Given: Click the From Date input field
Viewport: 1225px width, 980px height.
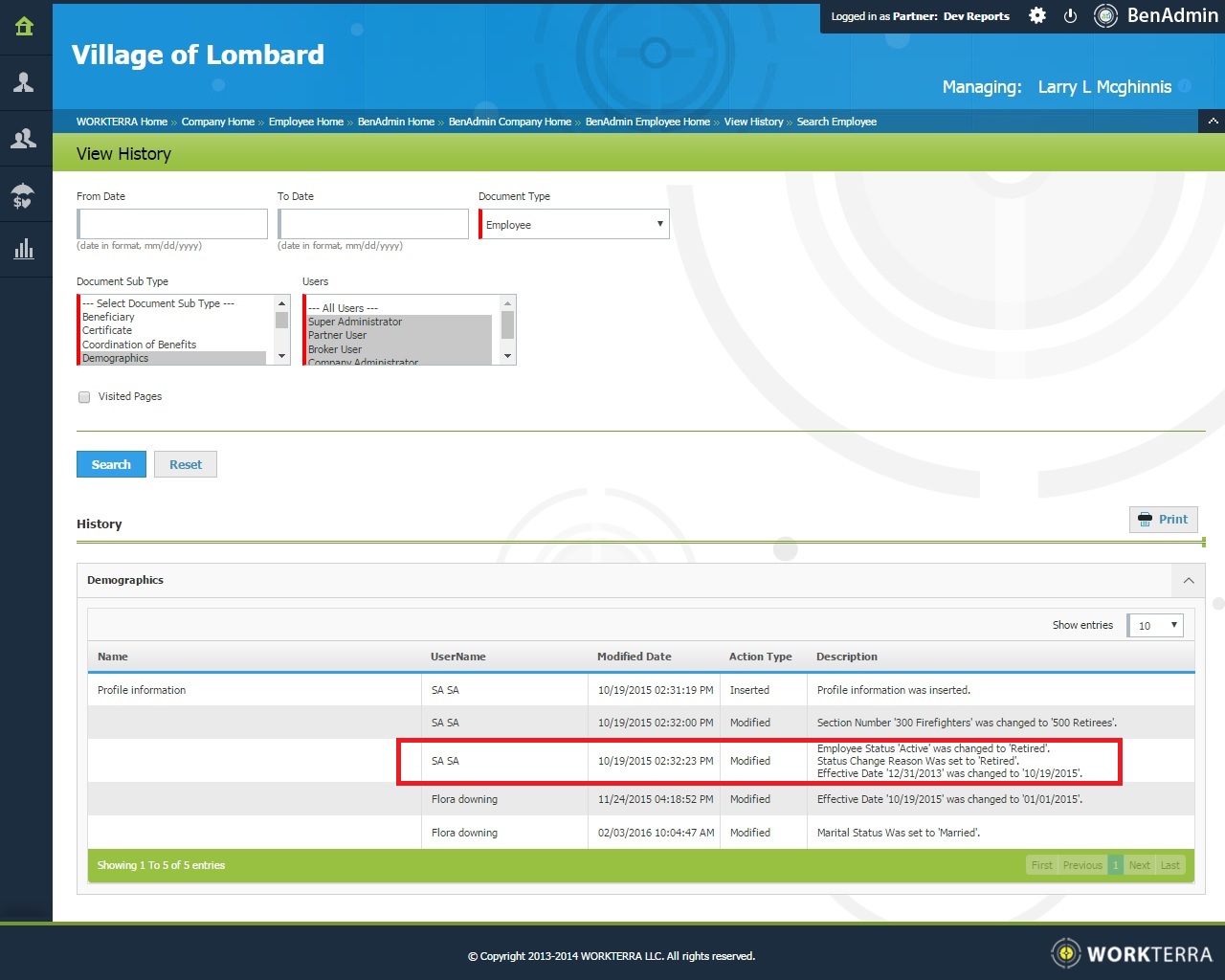Looking at the screenshot, I should point(173,225).
